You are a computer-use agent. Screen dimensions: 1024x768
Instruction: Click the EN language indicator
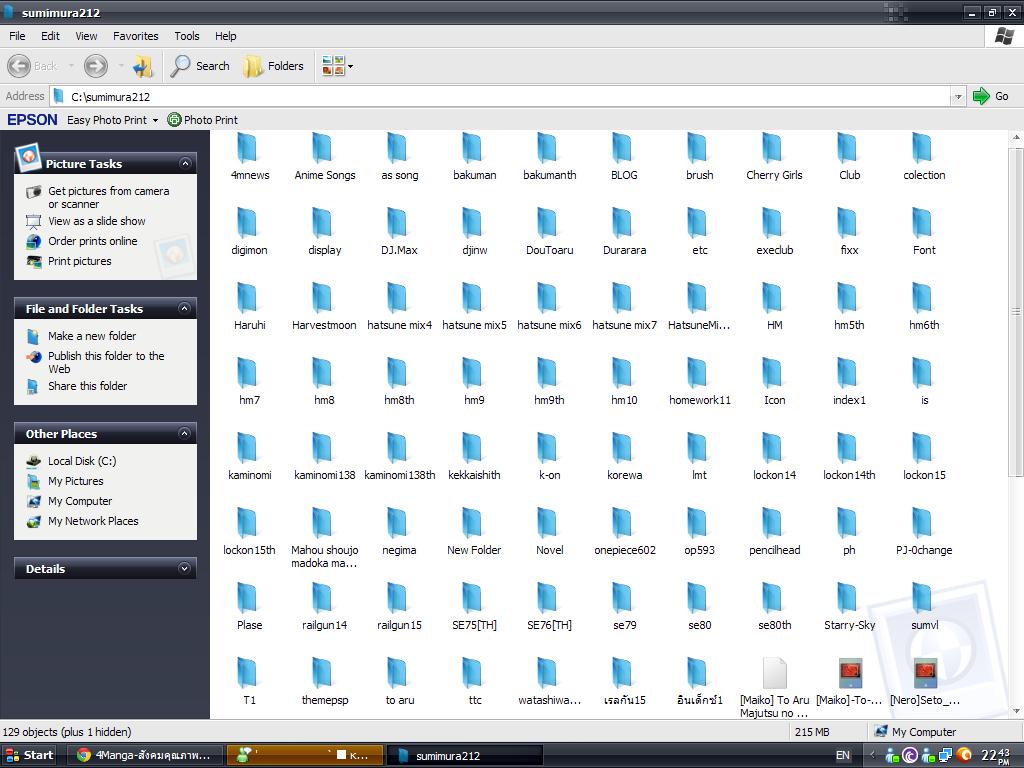(842, 756)
